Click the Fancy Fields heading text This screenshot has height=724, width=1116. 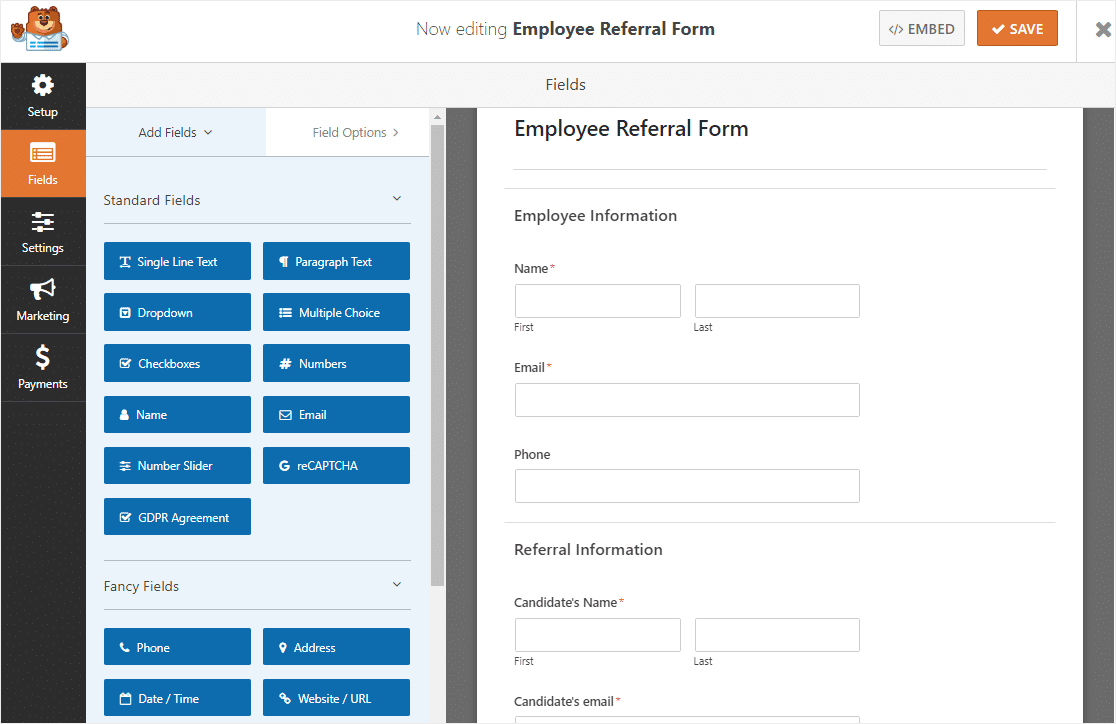[x=141, y=586]
